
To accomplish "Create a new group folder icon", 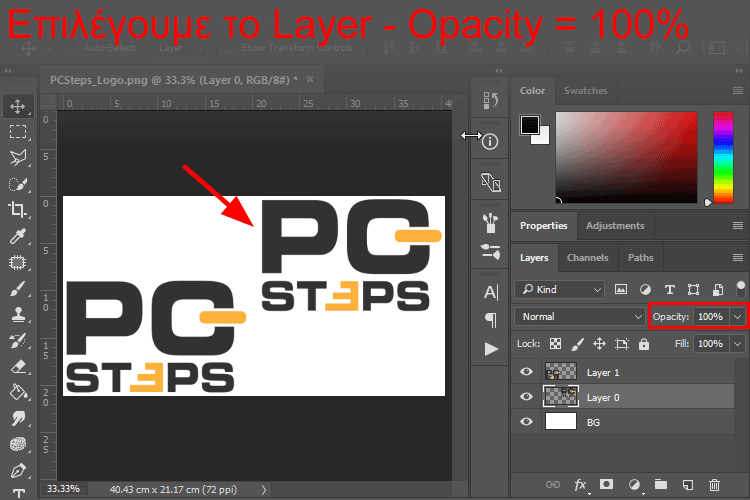I will 661,484.
